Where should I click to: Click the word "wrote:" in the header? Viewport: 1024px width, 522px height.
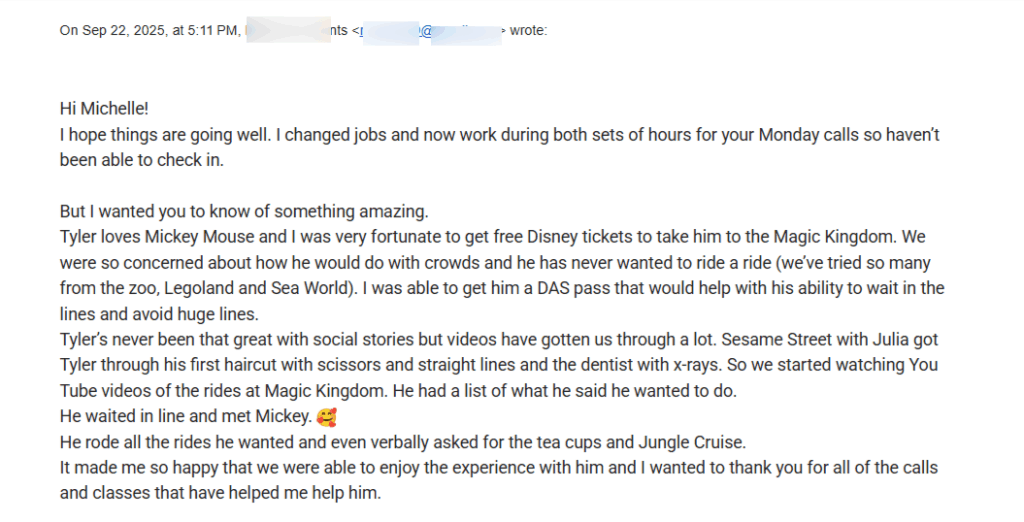click(x=528, y=31)
